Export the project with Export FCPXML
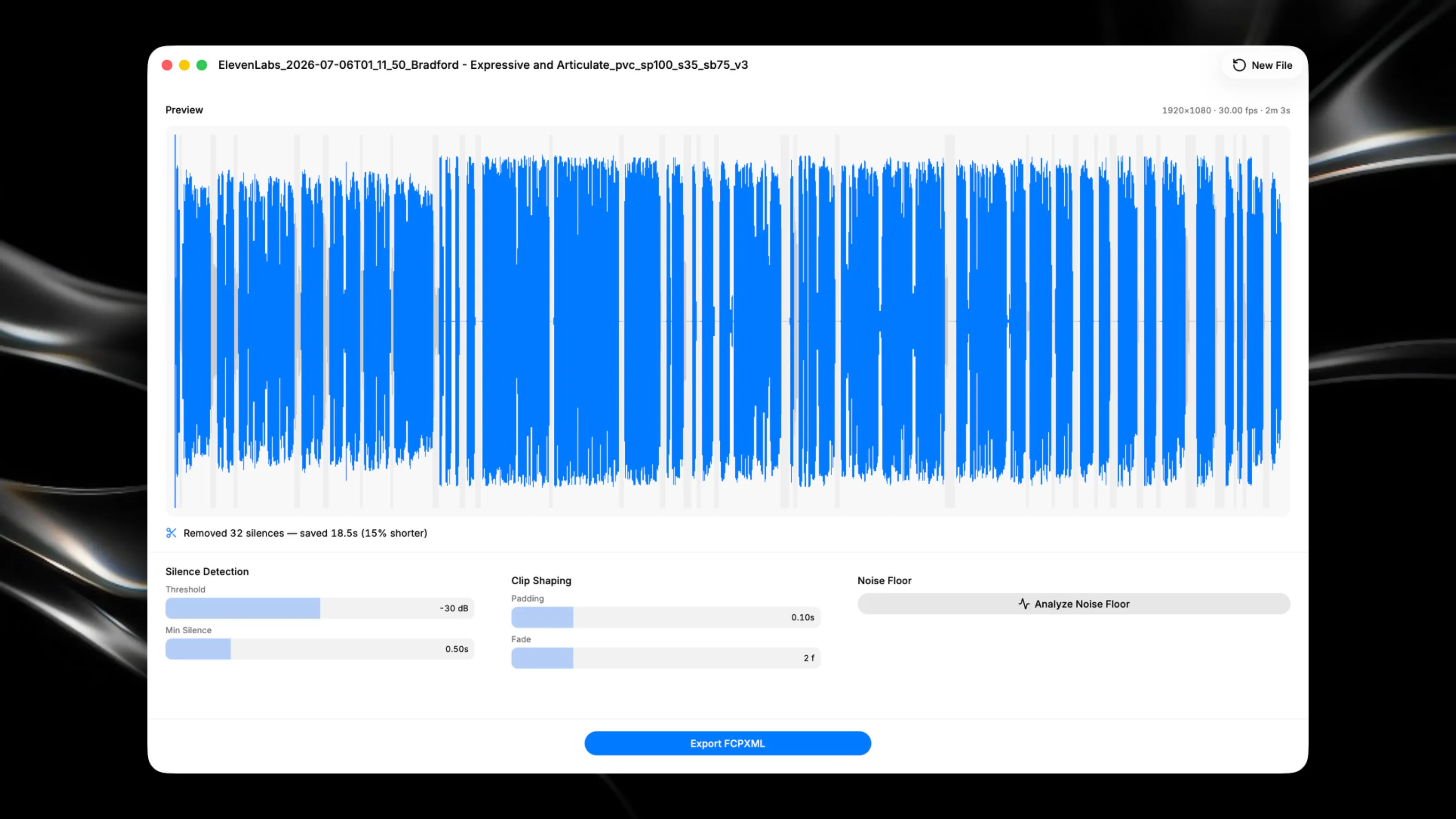Image resolution: width=1456 pixels, height=819 pixels. 728,743
